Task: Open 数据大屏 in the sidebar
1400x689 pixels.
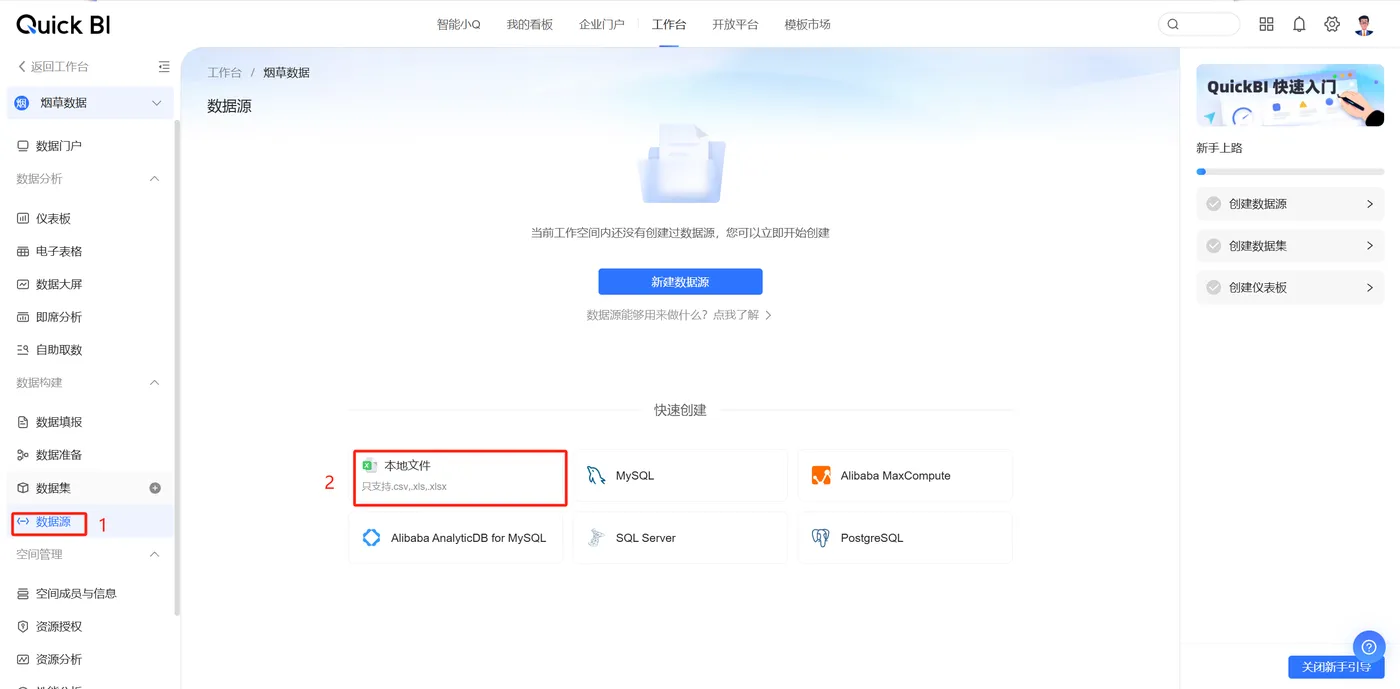Action: [x=59, y=284]
